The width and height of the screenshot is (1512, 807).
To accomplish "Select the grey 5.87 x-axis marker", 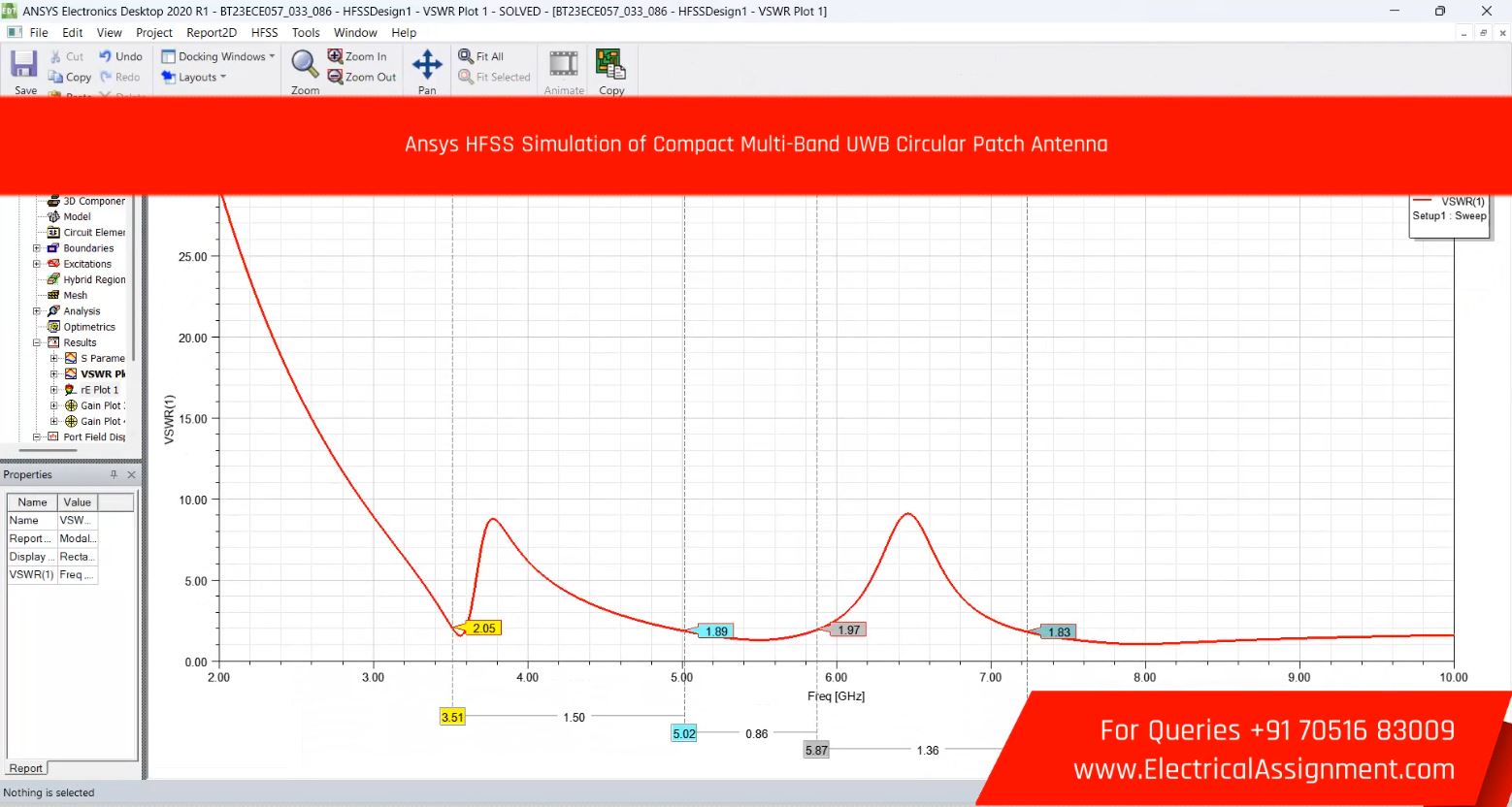I will (x=816, y=750).
